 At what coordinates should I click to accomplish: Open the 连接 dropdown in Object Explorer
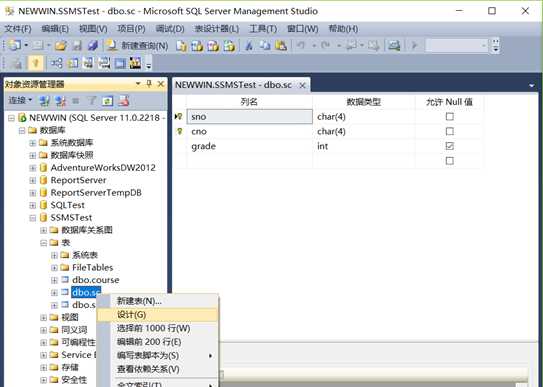pyautogui.click(x=20, y=101)
